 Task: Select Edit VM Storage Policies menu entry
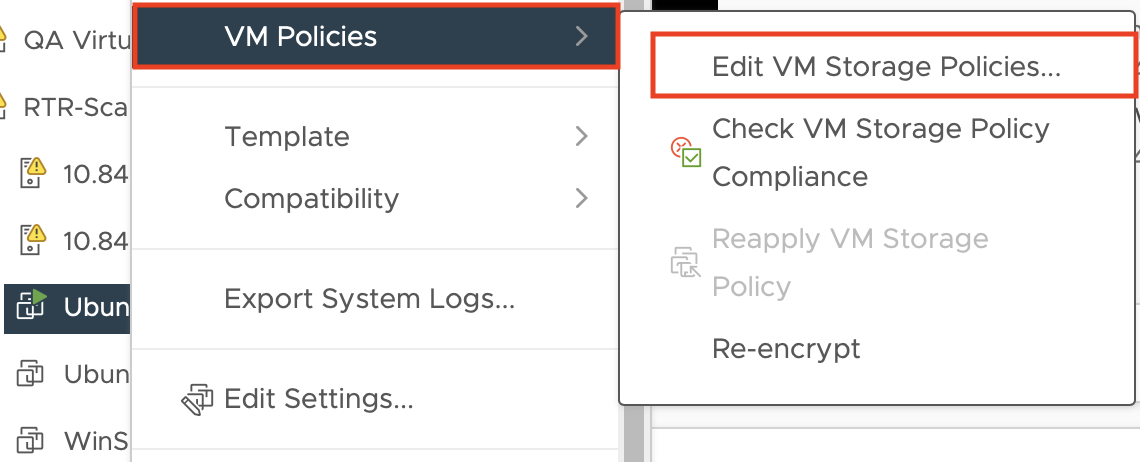(x=886, y=66)
